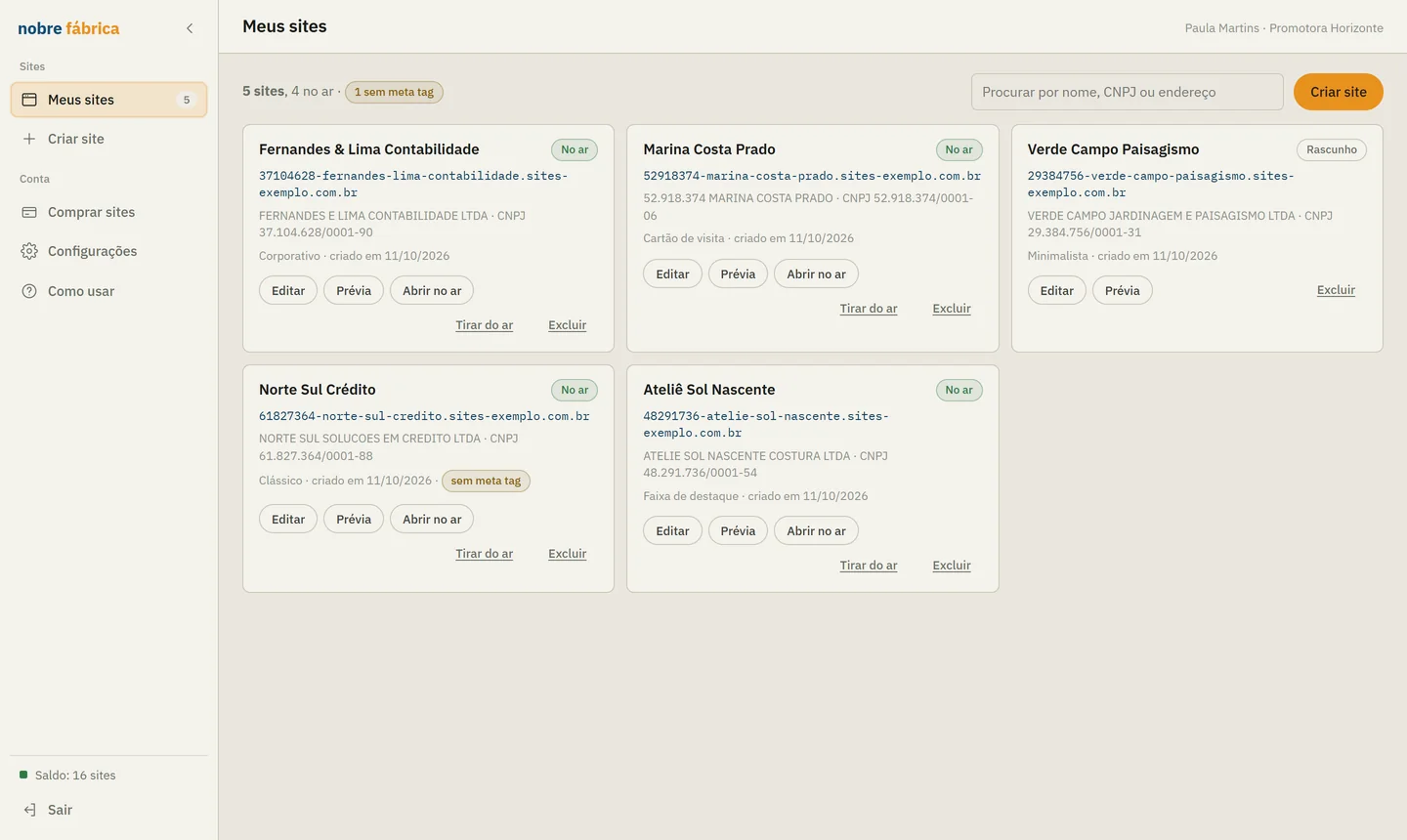The height and width of the screenshot is (840, 1407).
Task: Open the marina-costa-prado site URL
Action: (812, 176)
